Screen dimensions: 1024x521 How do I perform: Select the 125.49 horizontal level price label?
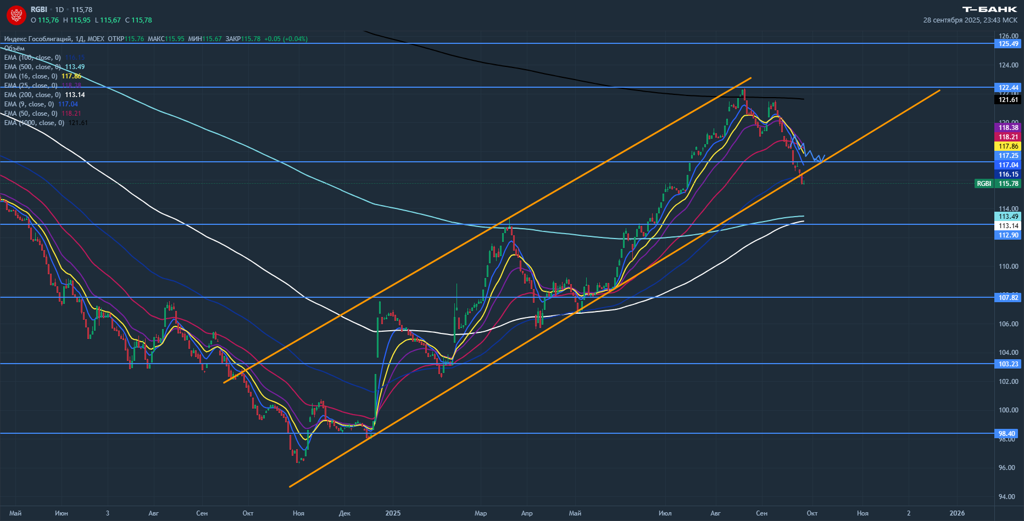[x=1007, y=44]
